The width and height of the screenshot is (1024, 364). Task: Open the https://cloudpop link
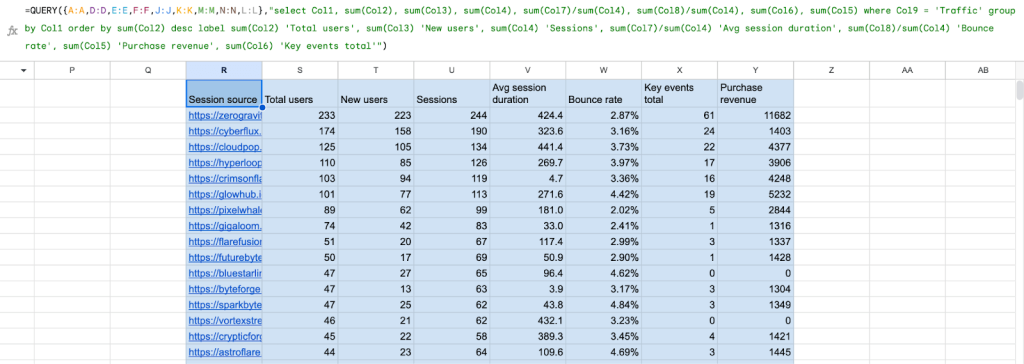[x=225, y=146]
